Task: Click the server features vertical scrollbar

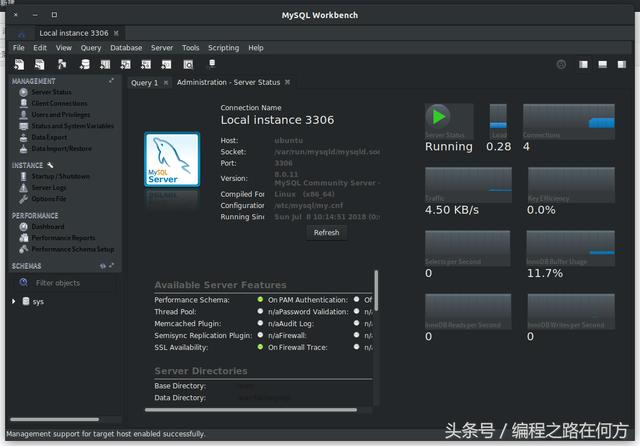Action: pyautogui.click(x=376, y=290)
